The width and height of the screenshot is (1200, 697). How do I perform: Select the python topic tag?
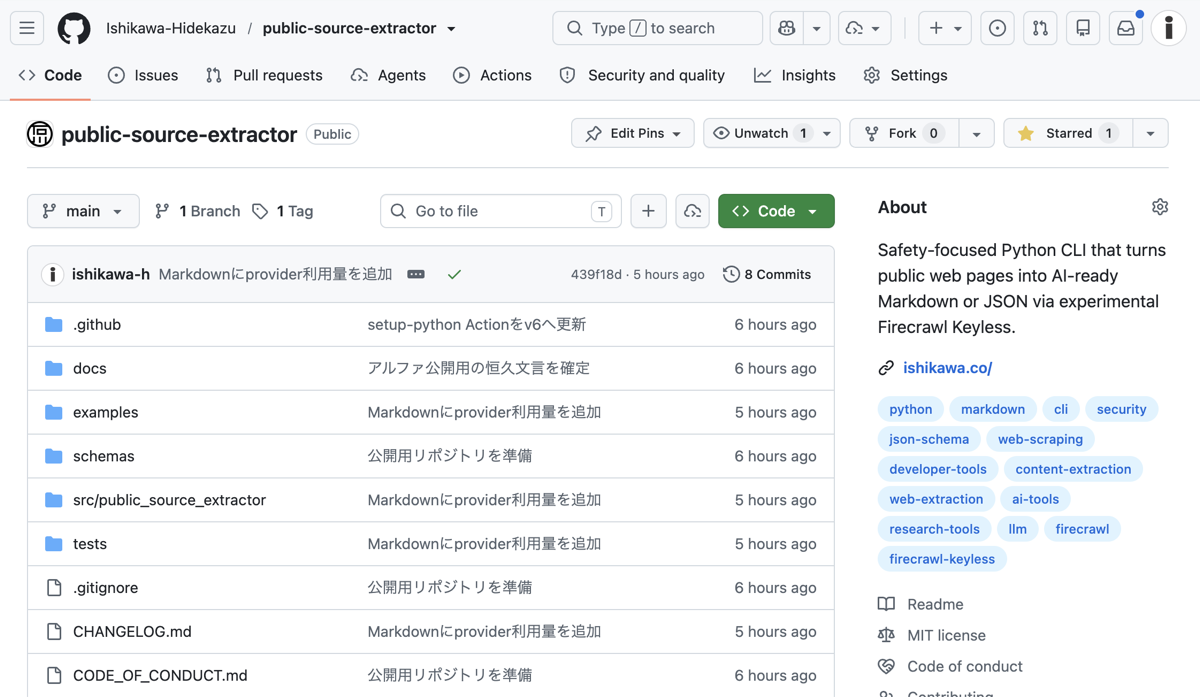click(x=911, y=409)
